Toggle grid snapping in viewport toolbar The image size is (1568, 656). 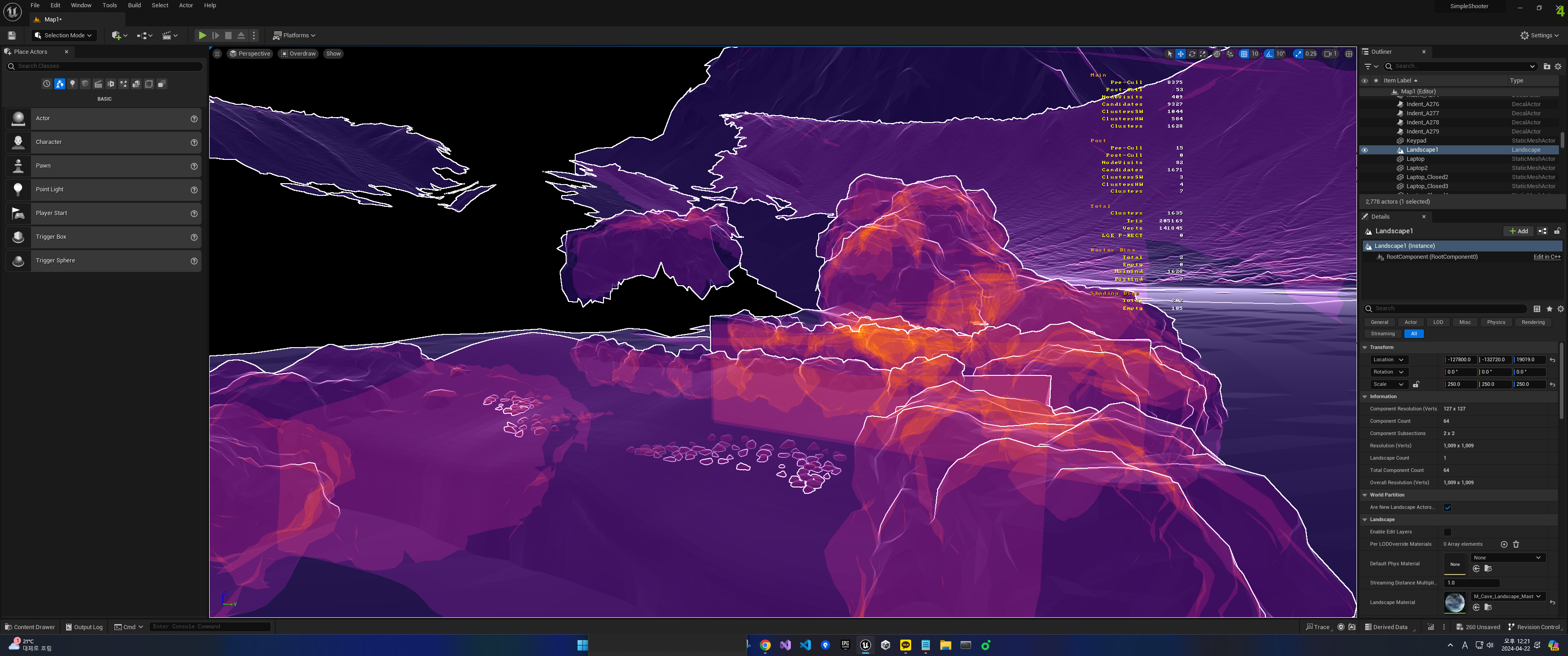pyautogui.click(x=1243, y=54)
